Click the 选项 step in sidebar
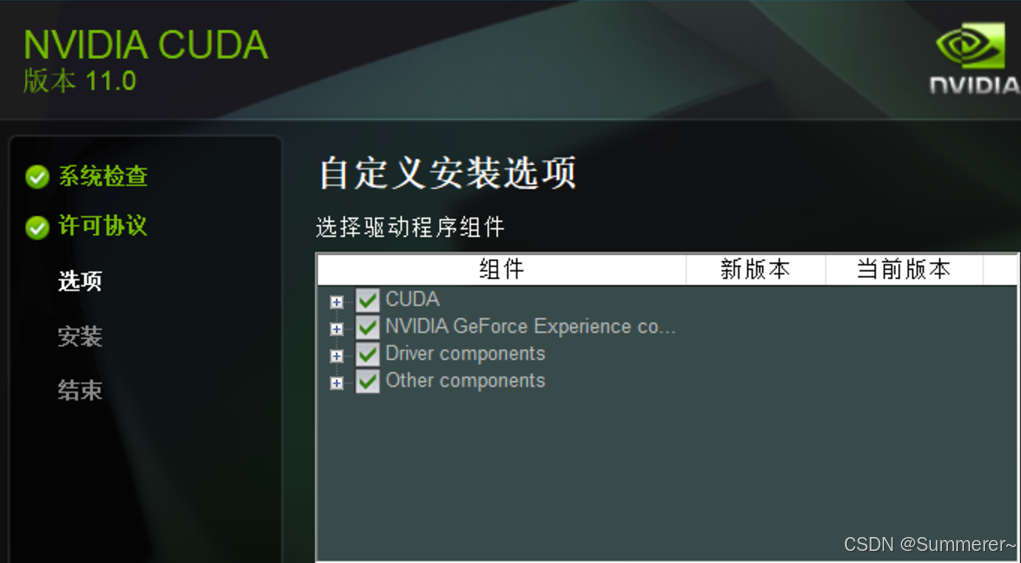The height and width of the screenshot is (563, 1021). (x=80, y=281)
